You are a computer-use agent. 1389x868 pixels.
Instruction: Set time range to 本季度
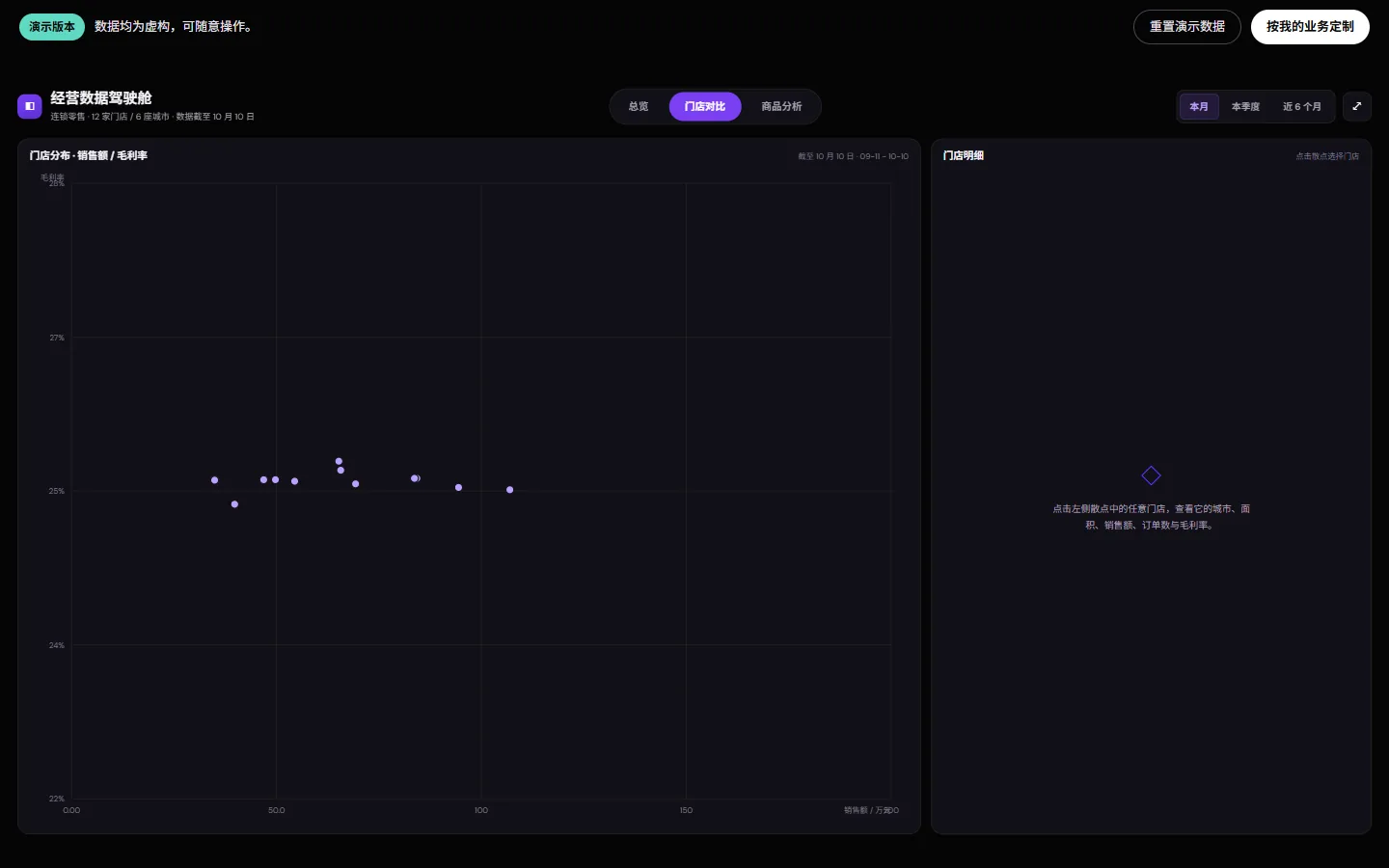click(1245, 107)
